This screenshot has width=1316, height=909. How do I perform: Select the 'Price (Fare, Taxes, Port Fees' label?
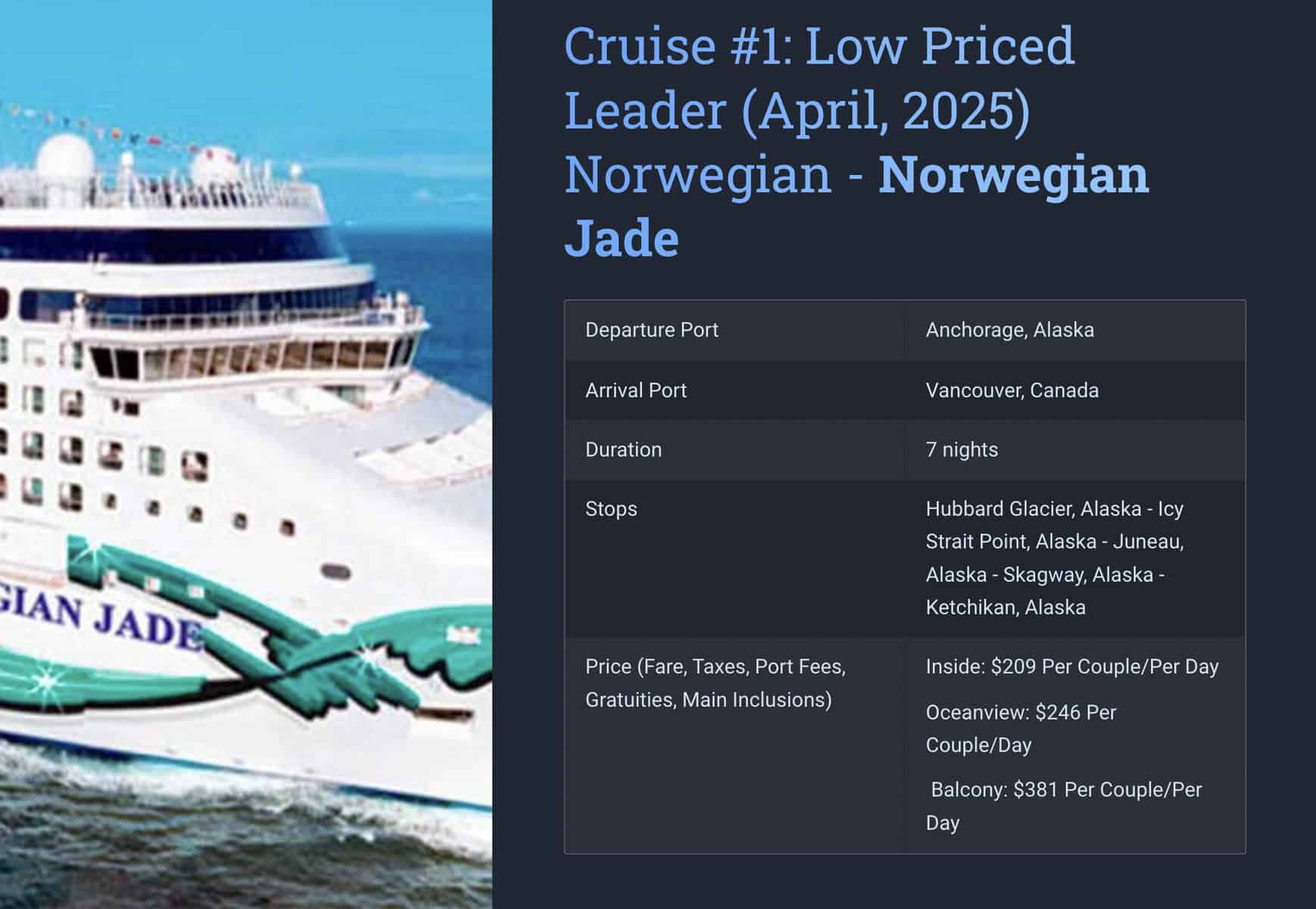(715, 667)
